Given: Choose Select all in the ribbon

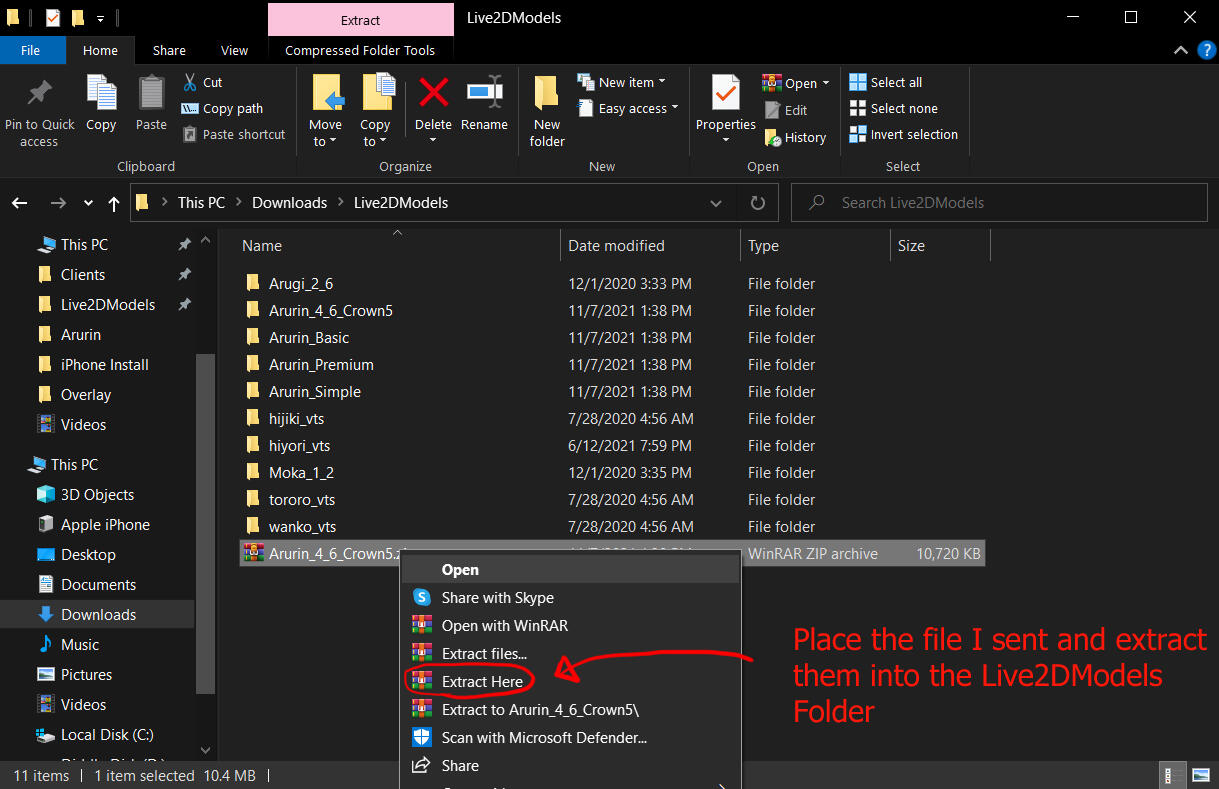Looking at the screenshot, I should (885, 82).
